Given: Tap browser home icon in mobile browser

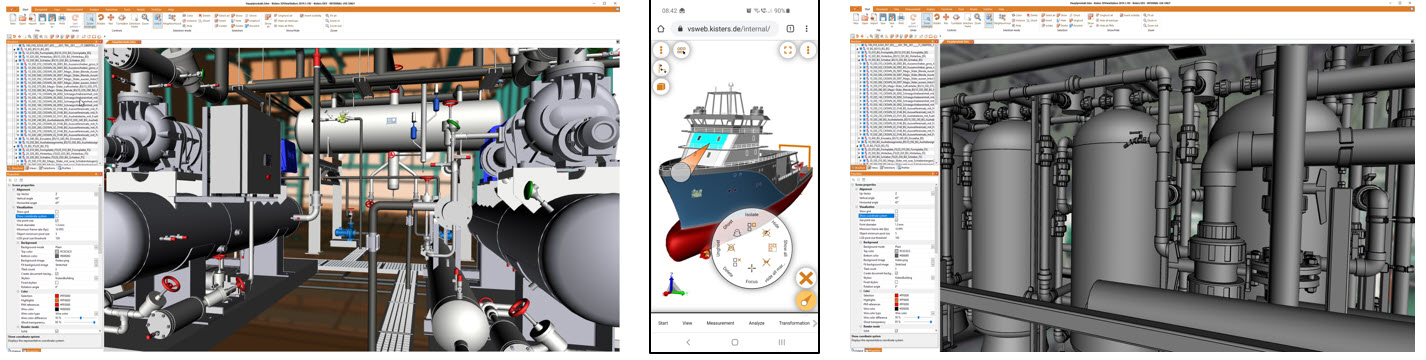Looking at the screenshot, I should click(x=661, y=29).
